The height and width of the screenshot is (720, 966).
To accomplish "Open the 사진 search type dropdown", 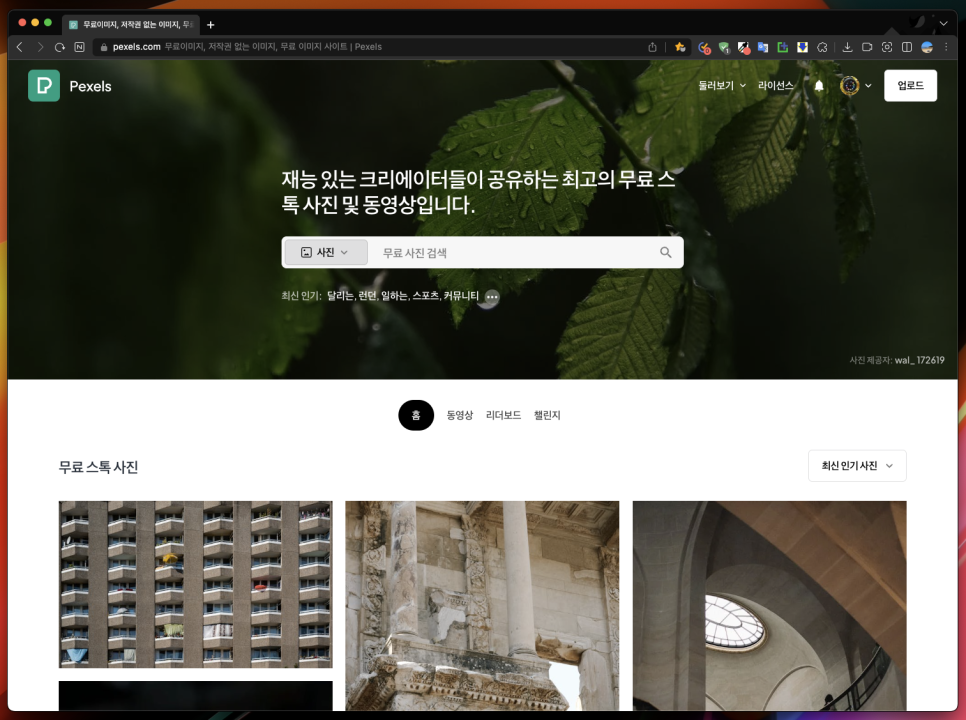I will 325,253.
